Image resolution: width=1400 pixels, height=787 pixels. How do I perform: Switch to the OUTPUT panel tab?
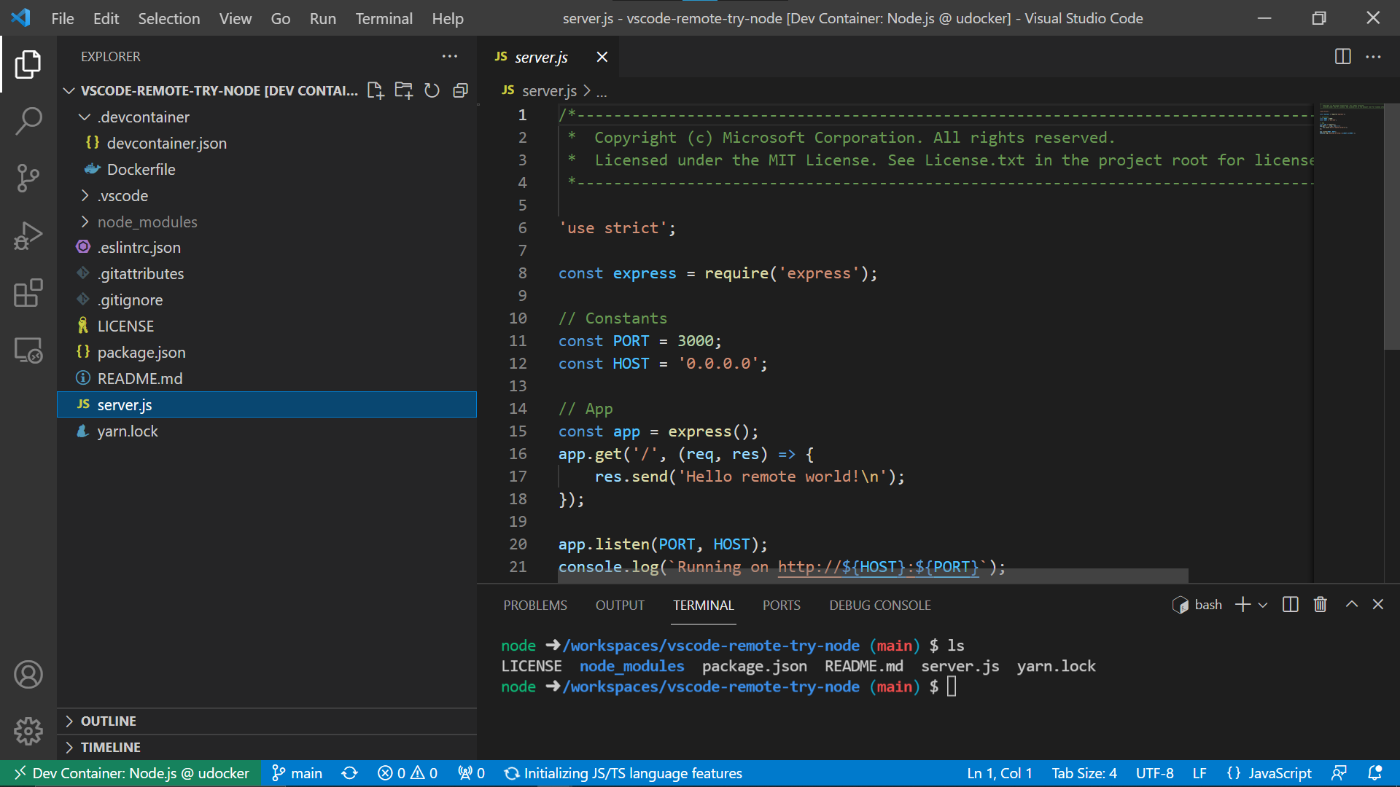point(620,605)
